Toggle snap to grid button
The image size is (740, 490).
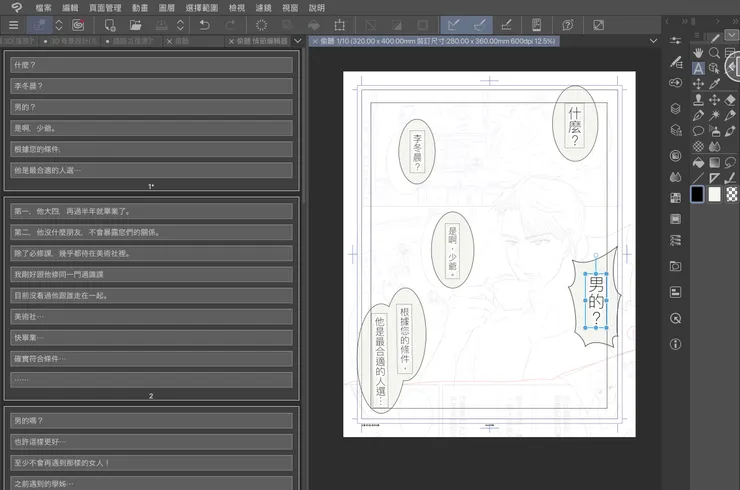[x=507, y=24]
